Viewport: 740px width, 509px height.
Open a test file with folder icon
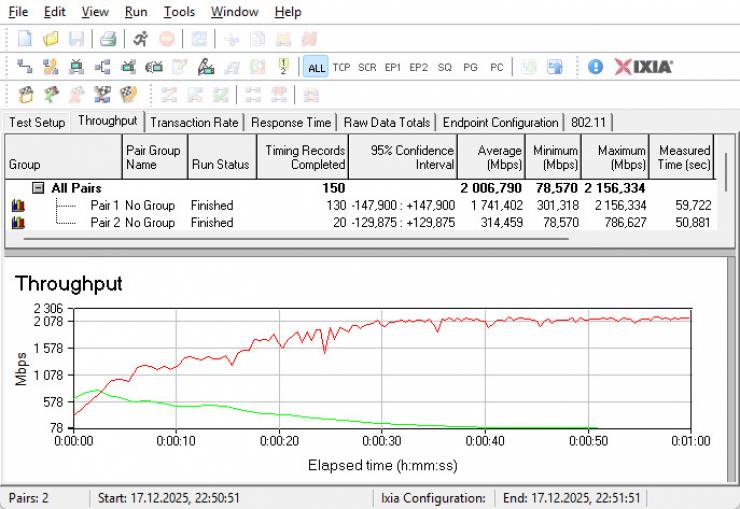(50, 39)
